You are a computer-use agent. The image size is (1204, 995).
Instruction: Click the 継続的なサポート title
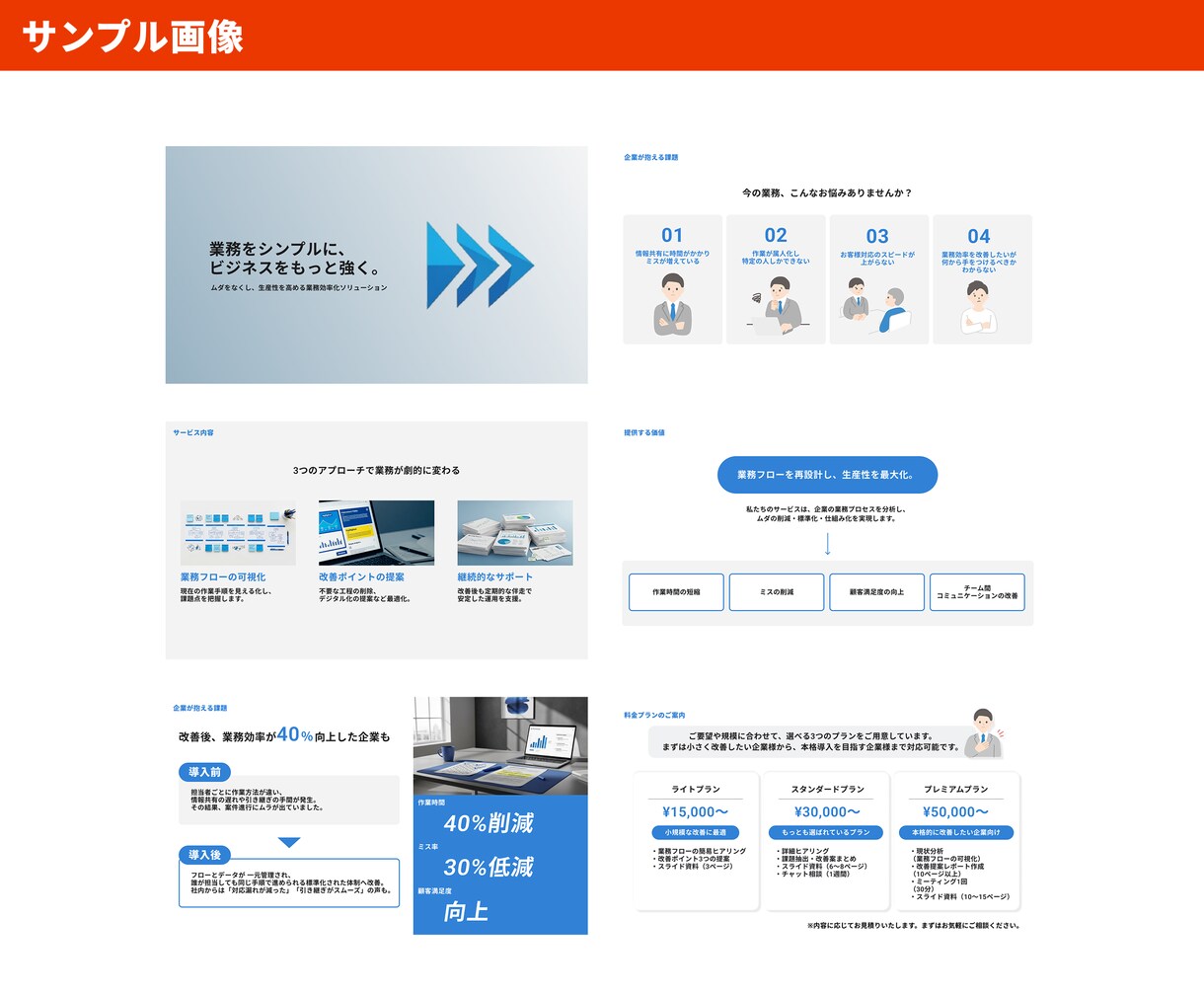click(x=495, y=577)
